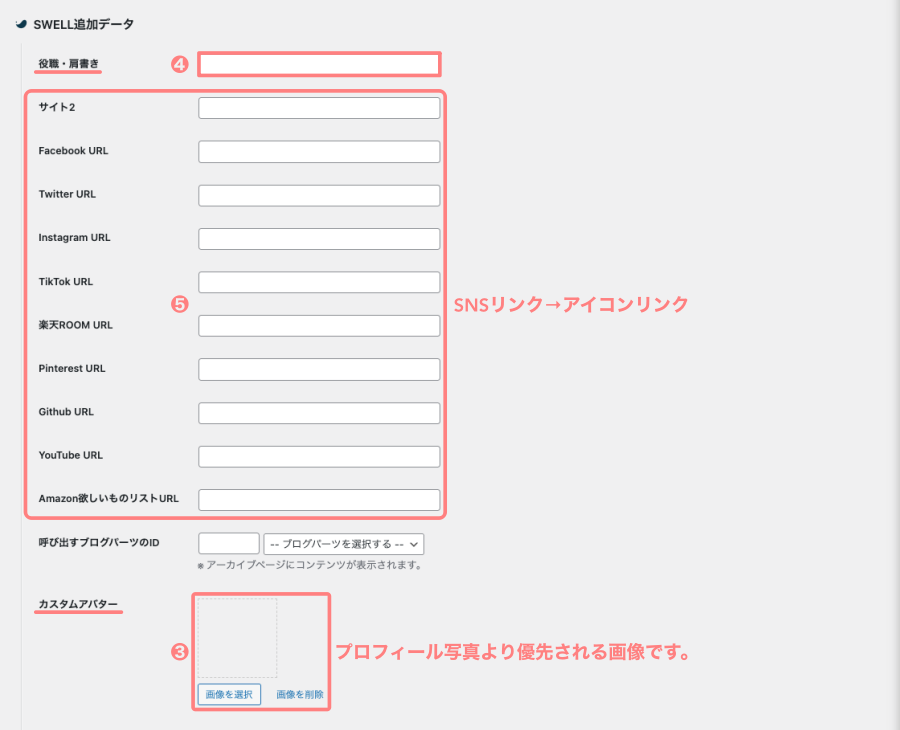Click the SWELL logo icon beside the heading
The width and height of the screenshot is (900, 730).
pos(21,23)
